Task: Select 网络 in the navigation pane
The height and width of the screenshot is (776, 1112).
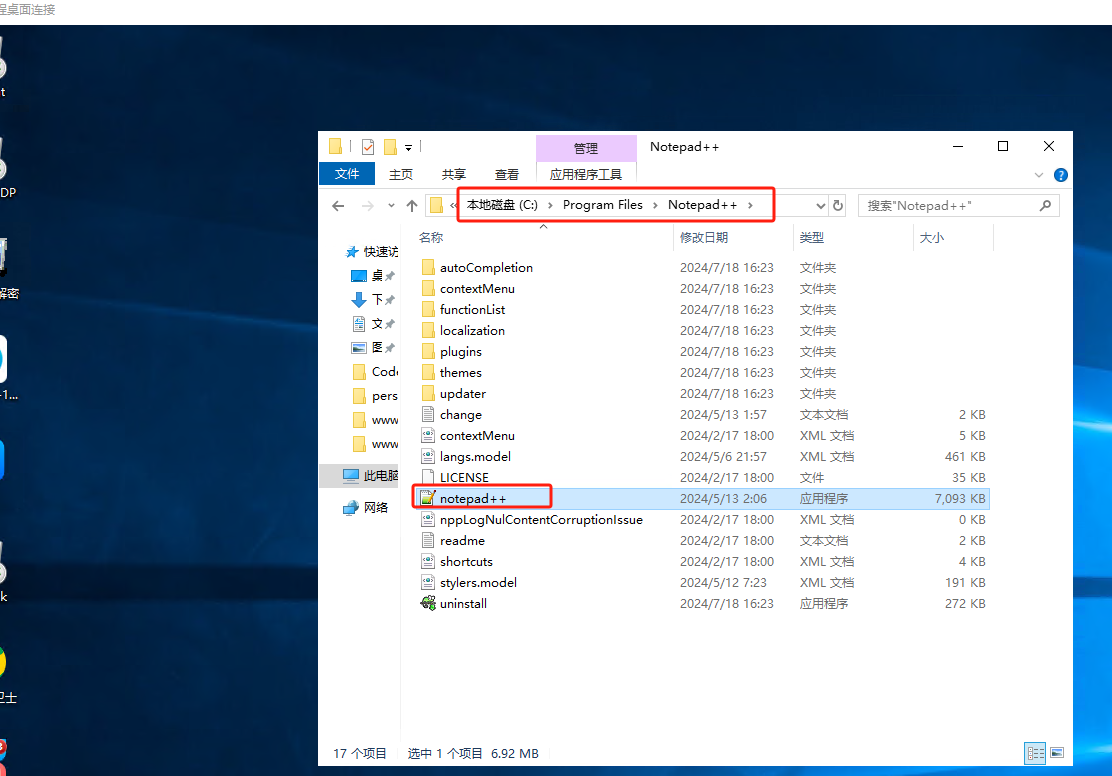Action: click(376, 507)
